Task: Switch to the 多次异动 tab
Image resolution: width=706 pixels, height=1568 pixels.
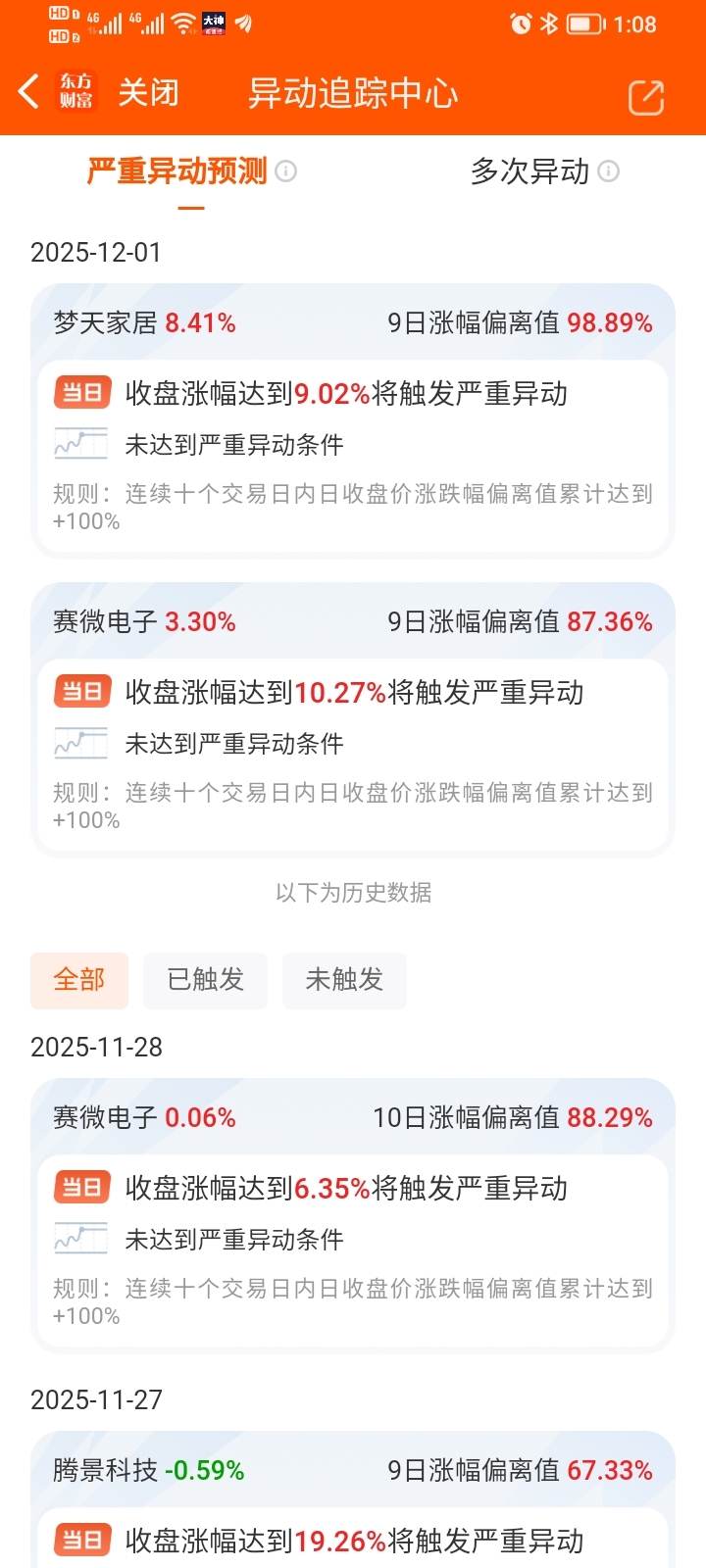Action: tap(530, 171)
